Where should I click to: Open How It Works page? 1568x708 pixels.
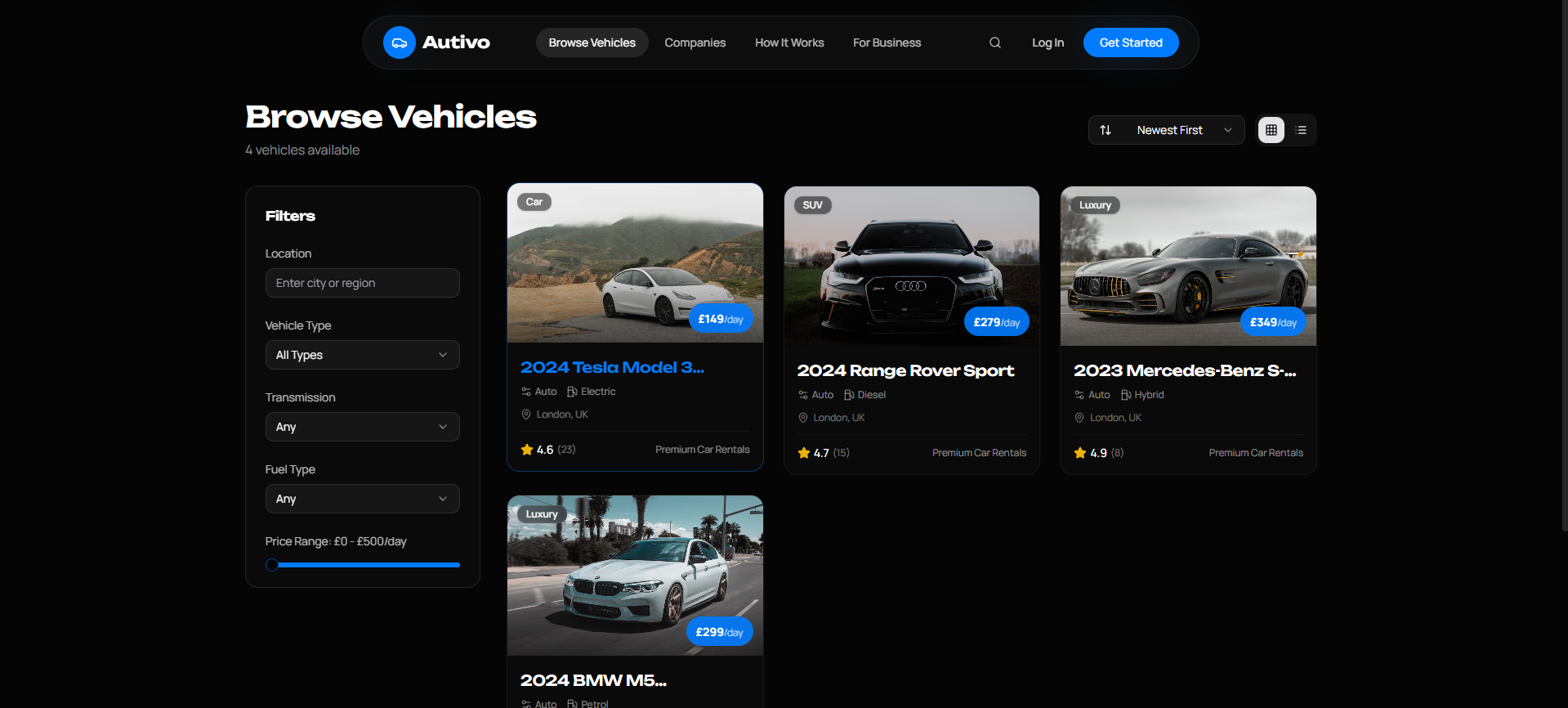(x=789, y=43)
